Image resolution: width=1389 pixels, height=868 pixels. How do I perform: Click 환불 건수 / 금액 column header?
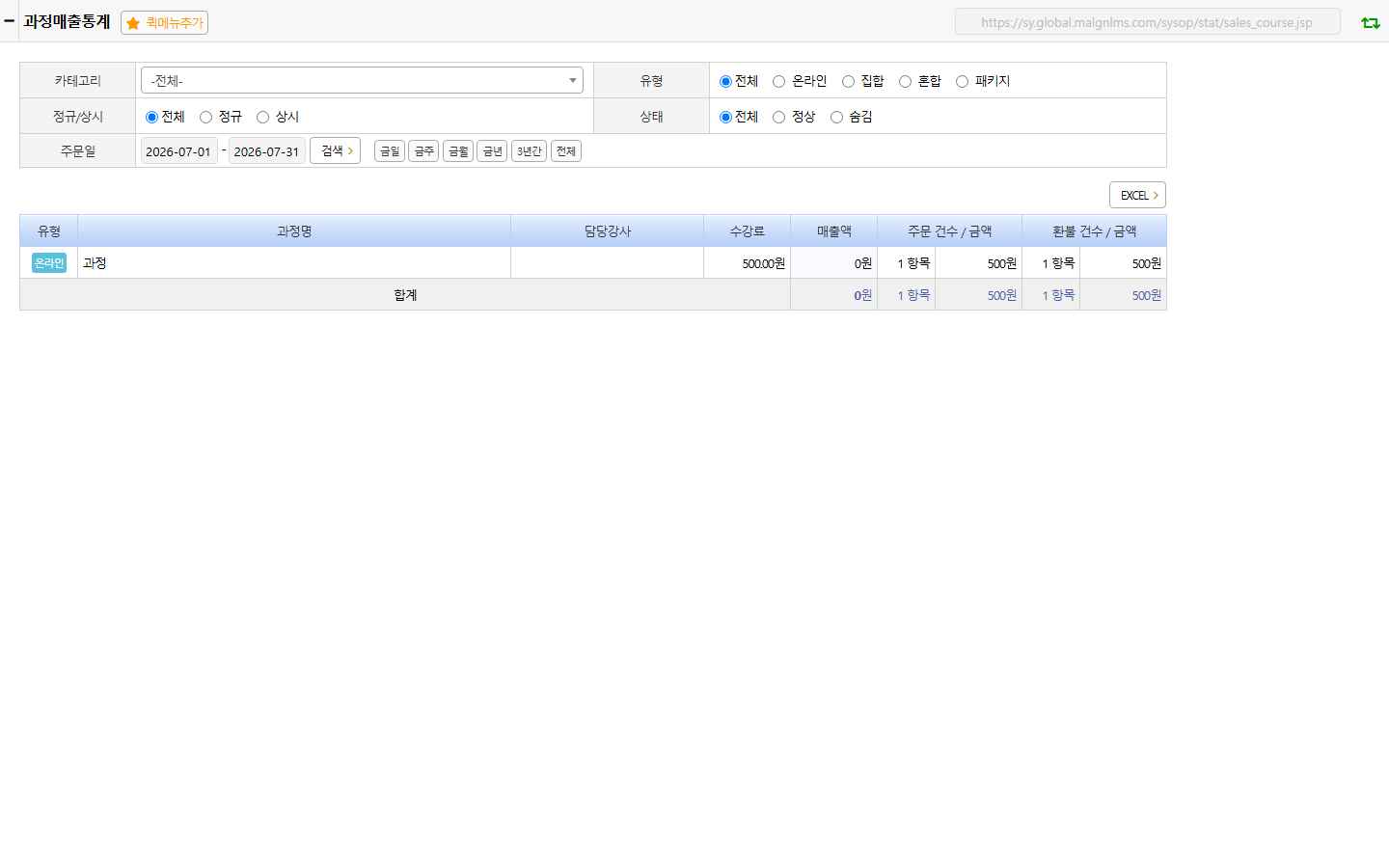click(1095, 231)
